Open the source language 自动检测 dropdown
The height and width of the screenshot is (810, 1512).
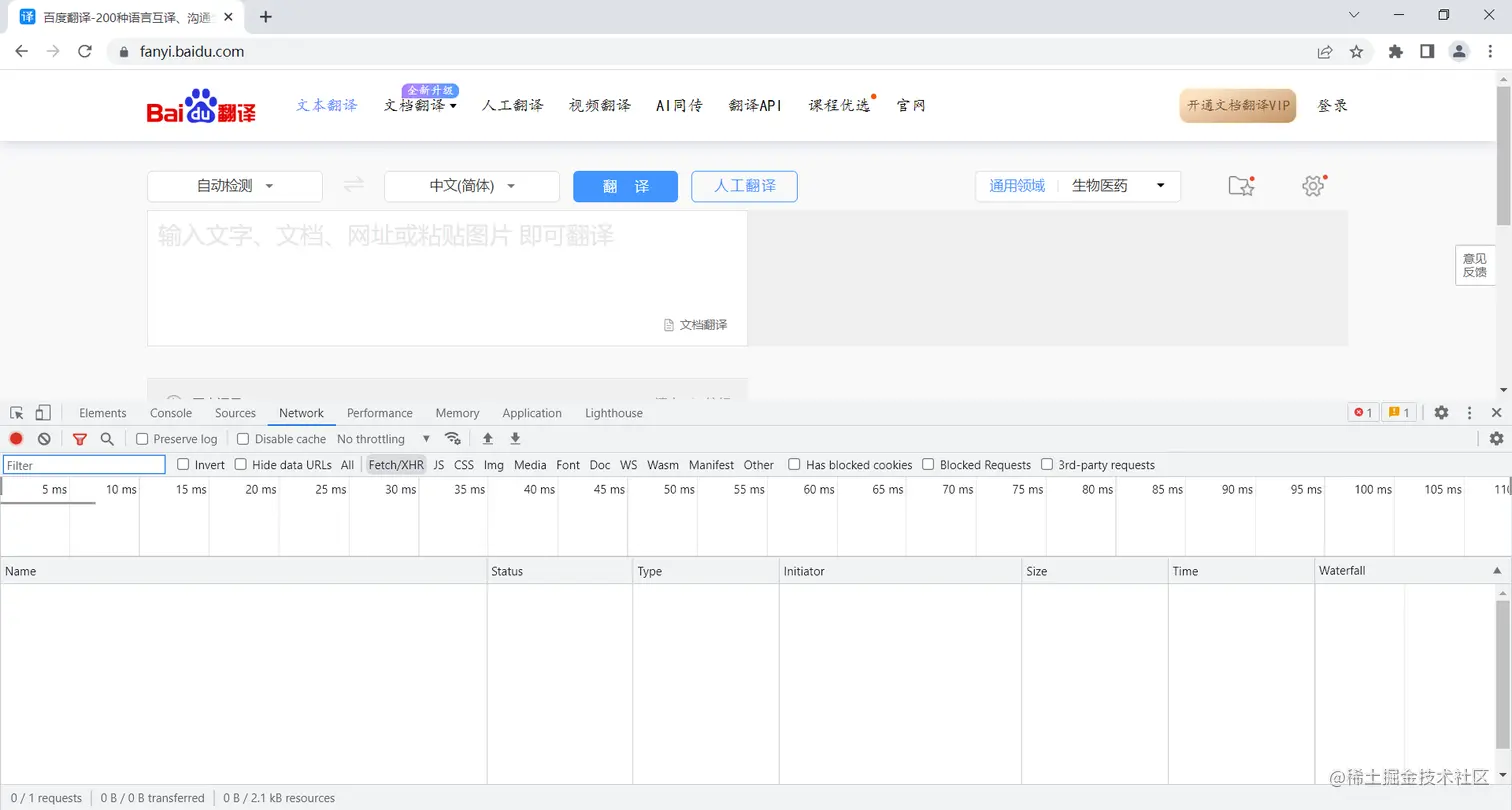click(x=235, y=186)
